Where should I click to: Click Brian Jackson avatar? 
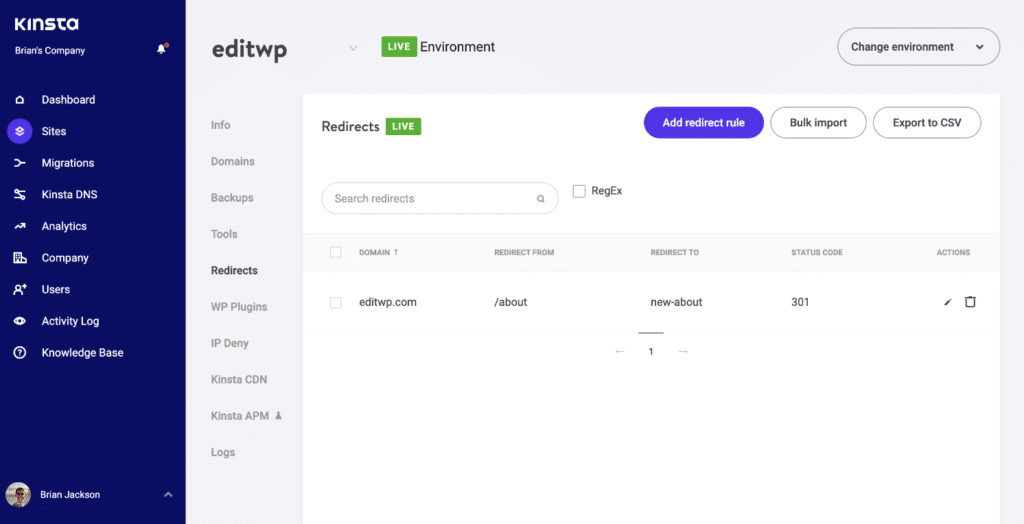tap(18, 495)
